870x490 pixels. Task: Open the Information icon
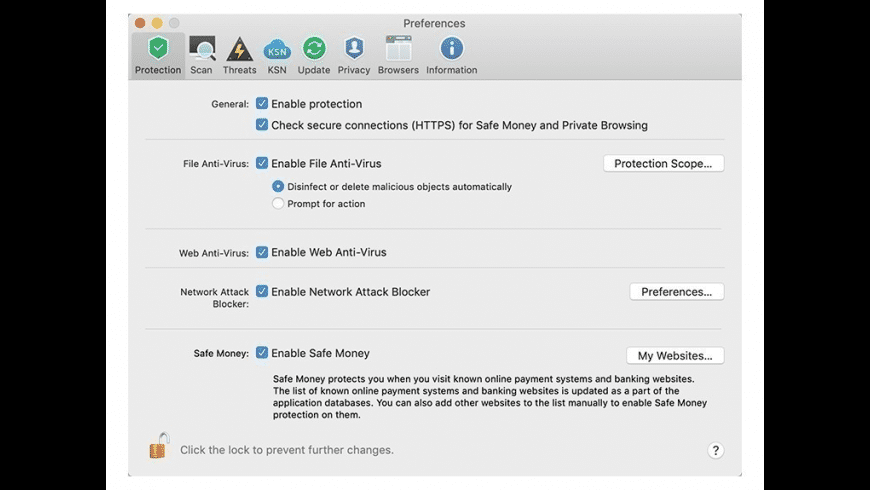coord(452,49)
